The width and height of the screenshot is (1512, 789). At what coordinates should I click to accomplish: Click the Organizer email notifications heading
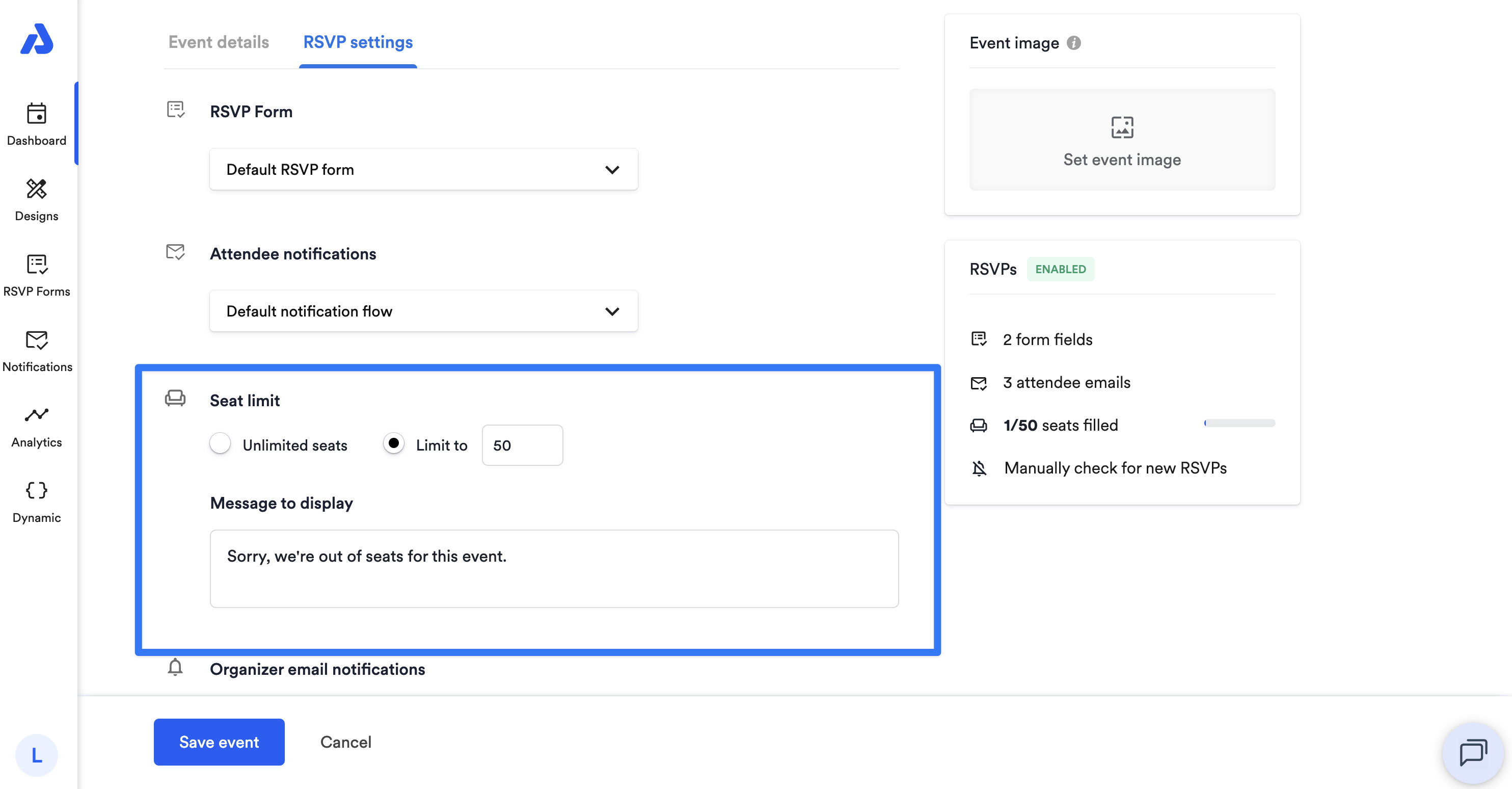(x=317, y=669)
